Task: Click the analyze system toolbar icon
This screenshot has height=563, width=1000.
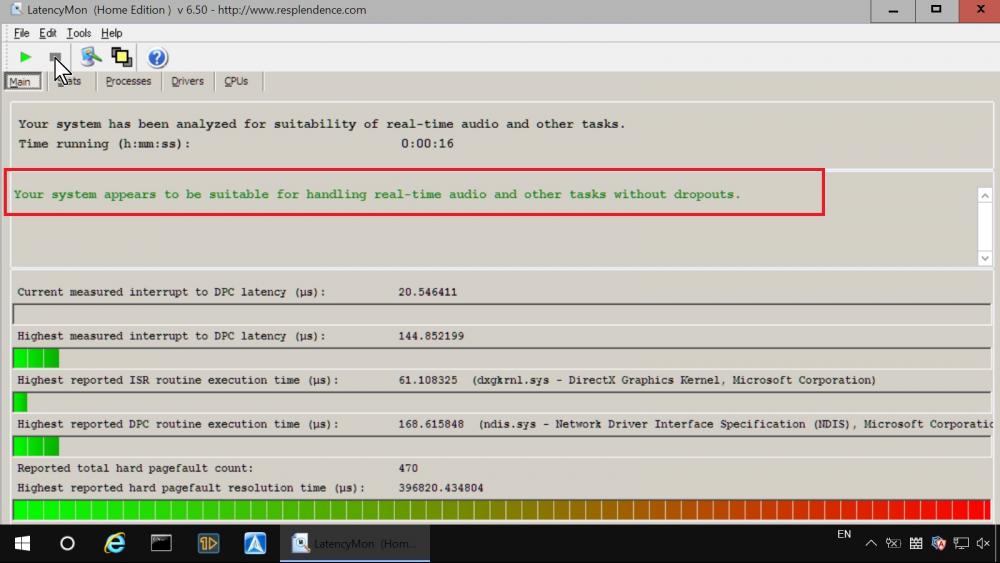Action: 91,57
